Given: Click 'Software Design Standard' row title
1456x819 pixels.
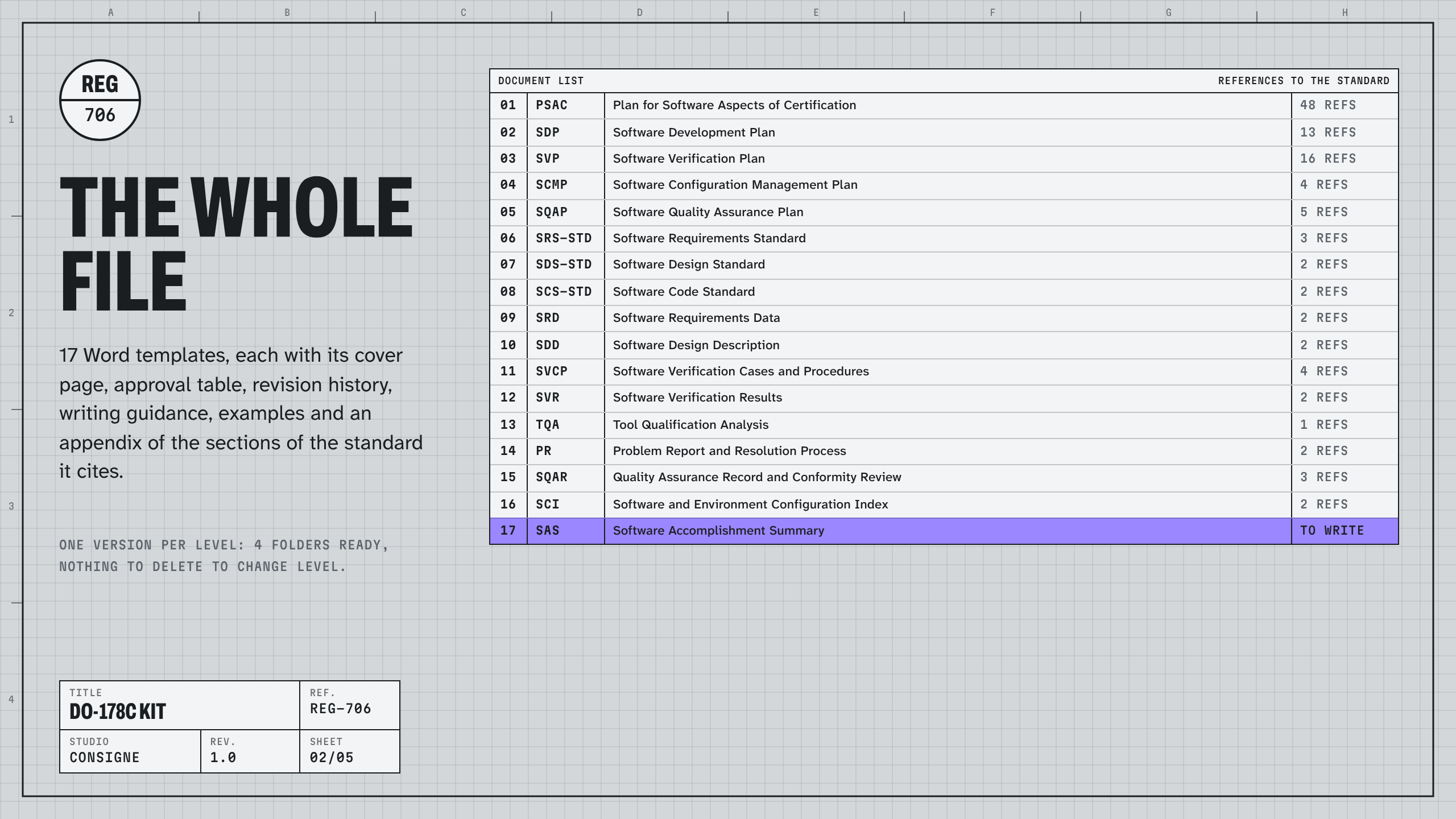Looking at the screenshot, I should pyautogui.click(x=689, y=264).
